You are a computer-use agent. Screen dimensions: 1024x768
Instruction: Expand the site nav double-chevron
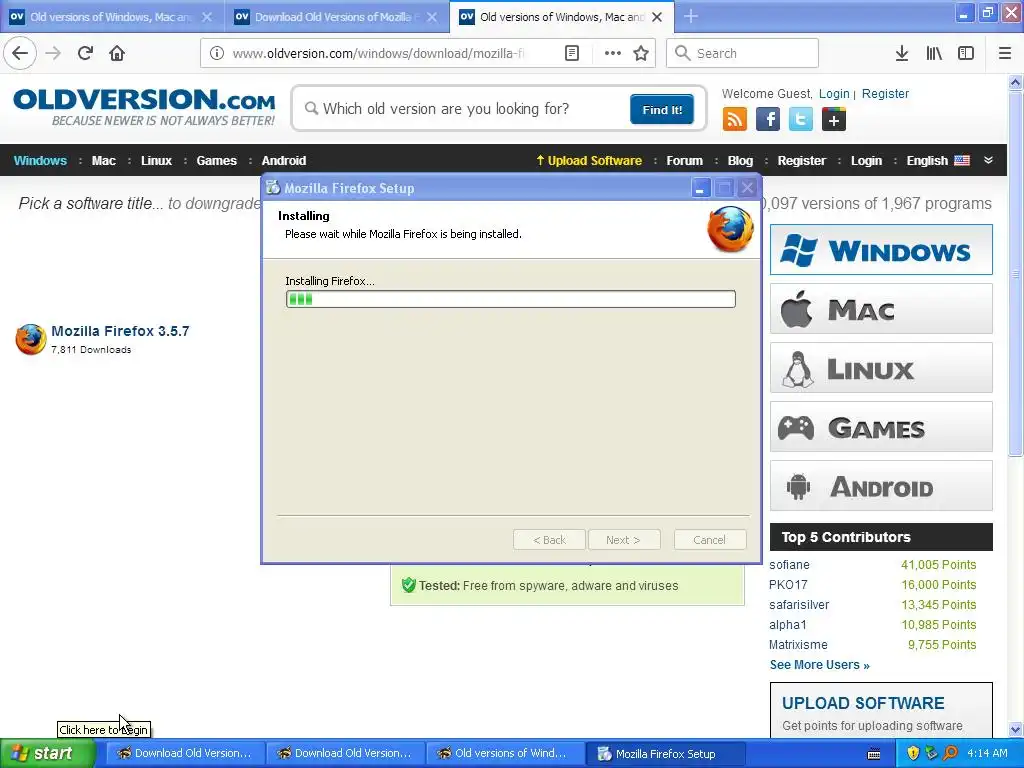point(988,160)
